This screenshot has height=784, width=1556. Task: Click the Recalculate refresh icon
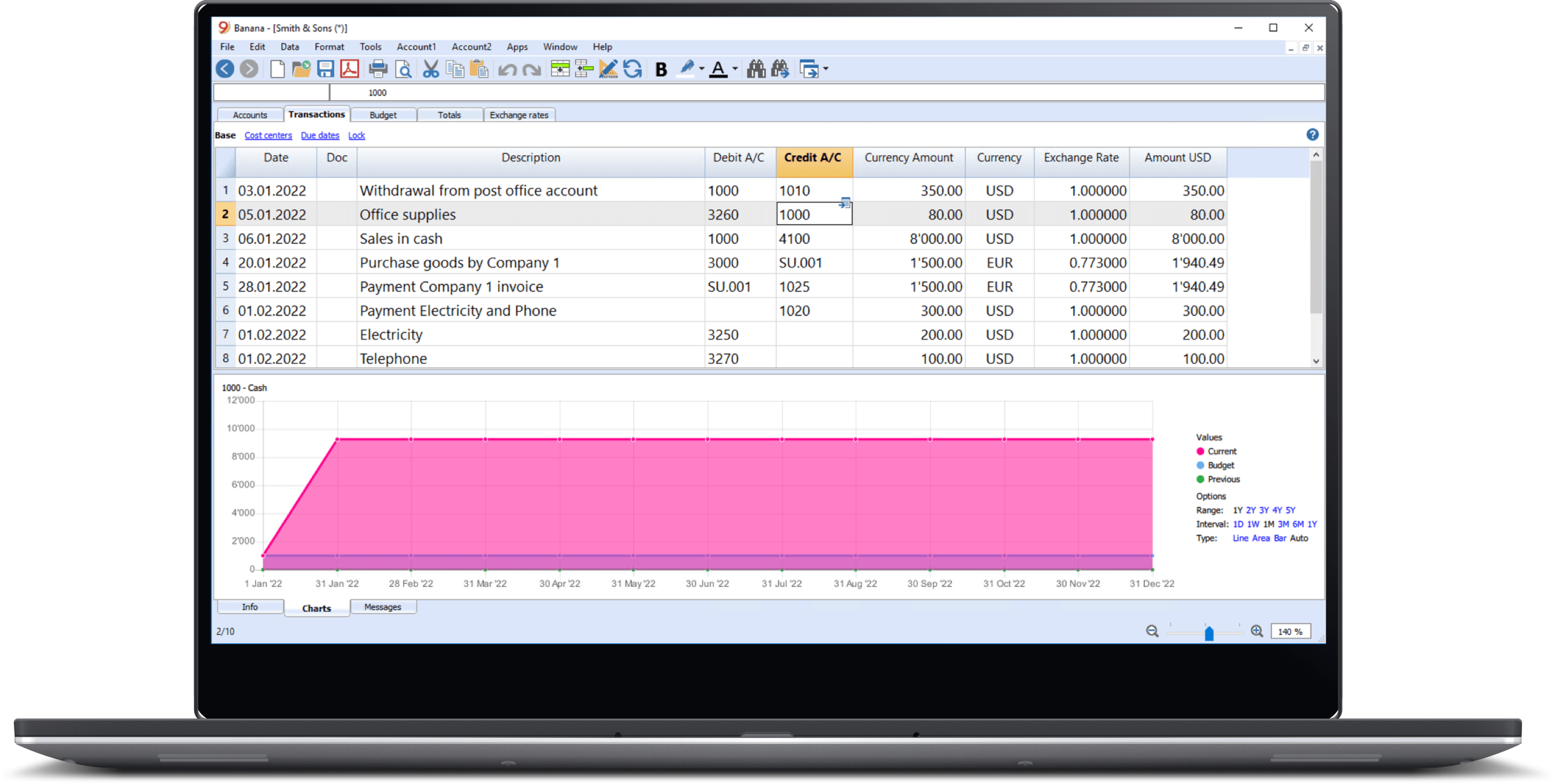pyautogui.click(x=632, y=69)
